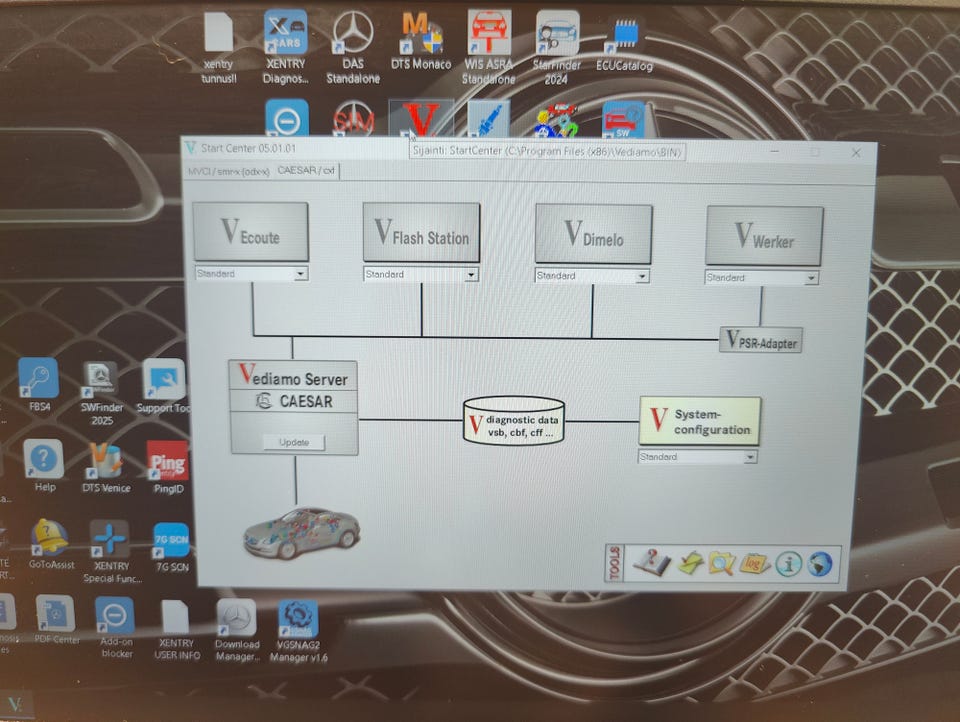Expand the dropdown under Werker
The width and height of the screenshot is (960, 722).
(x=811, y=279)
